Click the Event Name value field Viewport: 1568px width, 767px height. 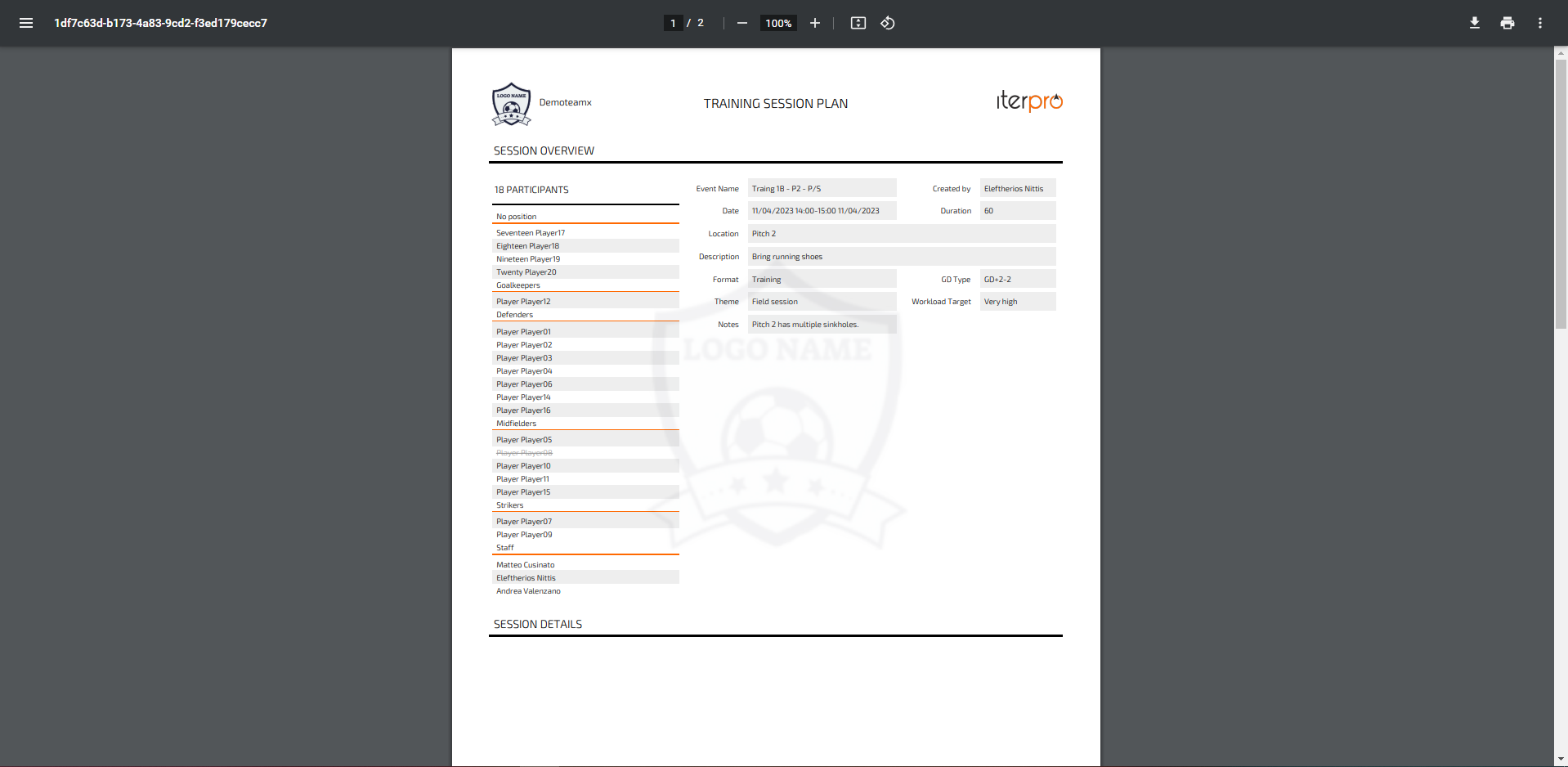point(822,188)
